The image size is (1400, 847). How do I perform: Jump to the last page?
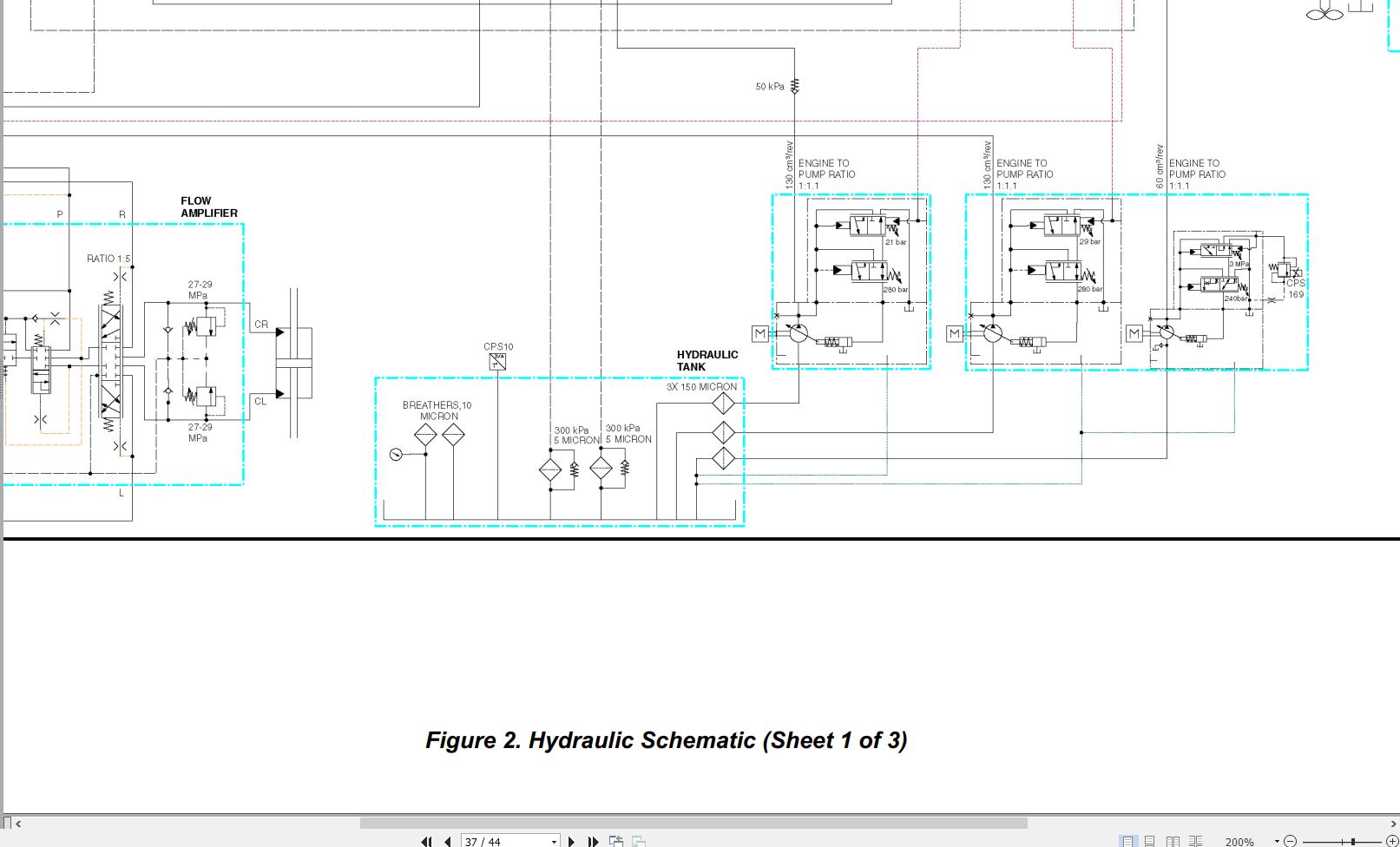tap(593, 841)
